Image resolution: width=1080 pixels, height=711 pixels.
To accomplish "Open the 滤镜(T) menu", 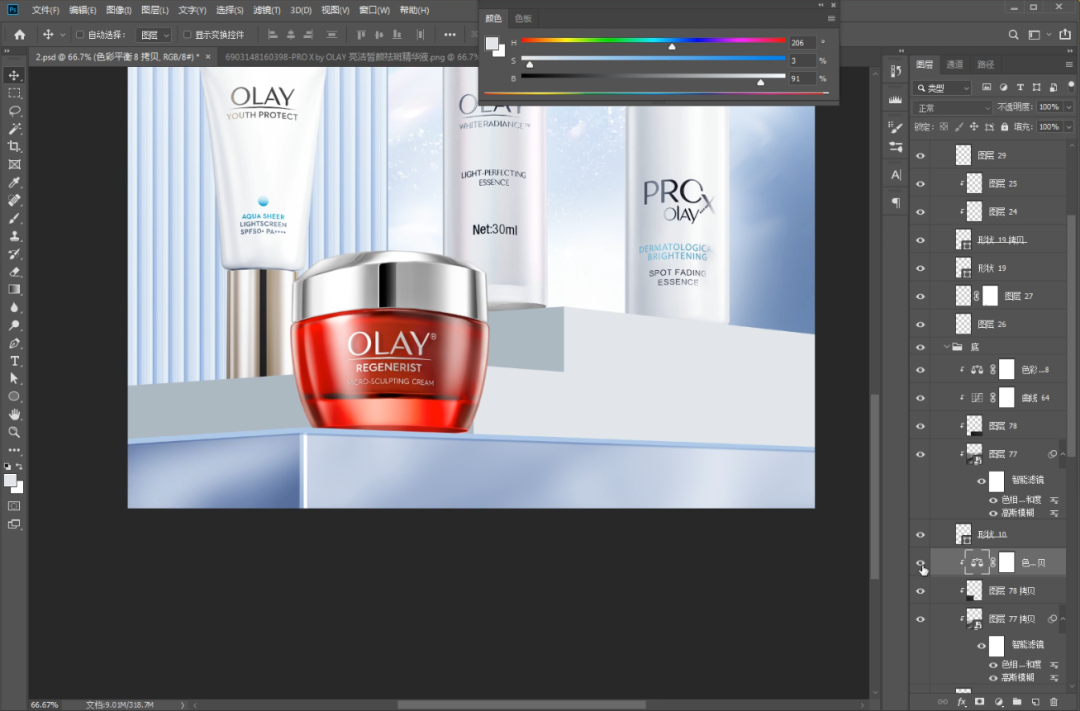I will (267, 10).
